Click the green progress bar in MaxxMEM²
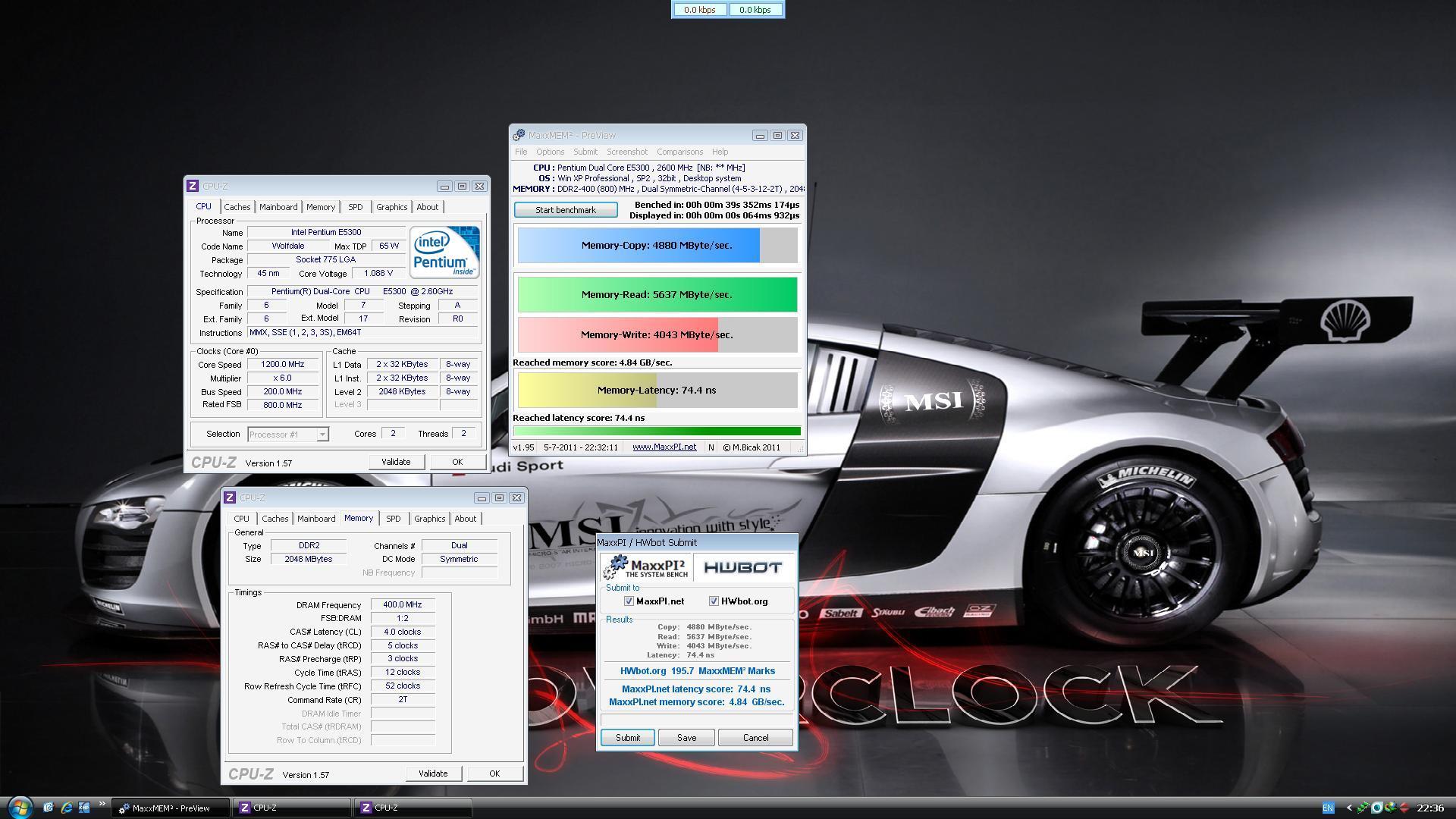The height and width of the screenshot is (819, 1456). click(657, 431)
